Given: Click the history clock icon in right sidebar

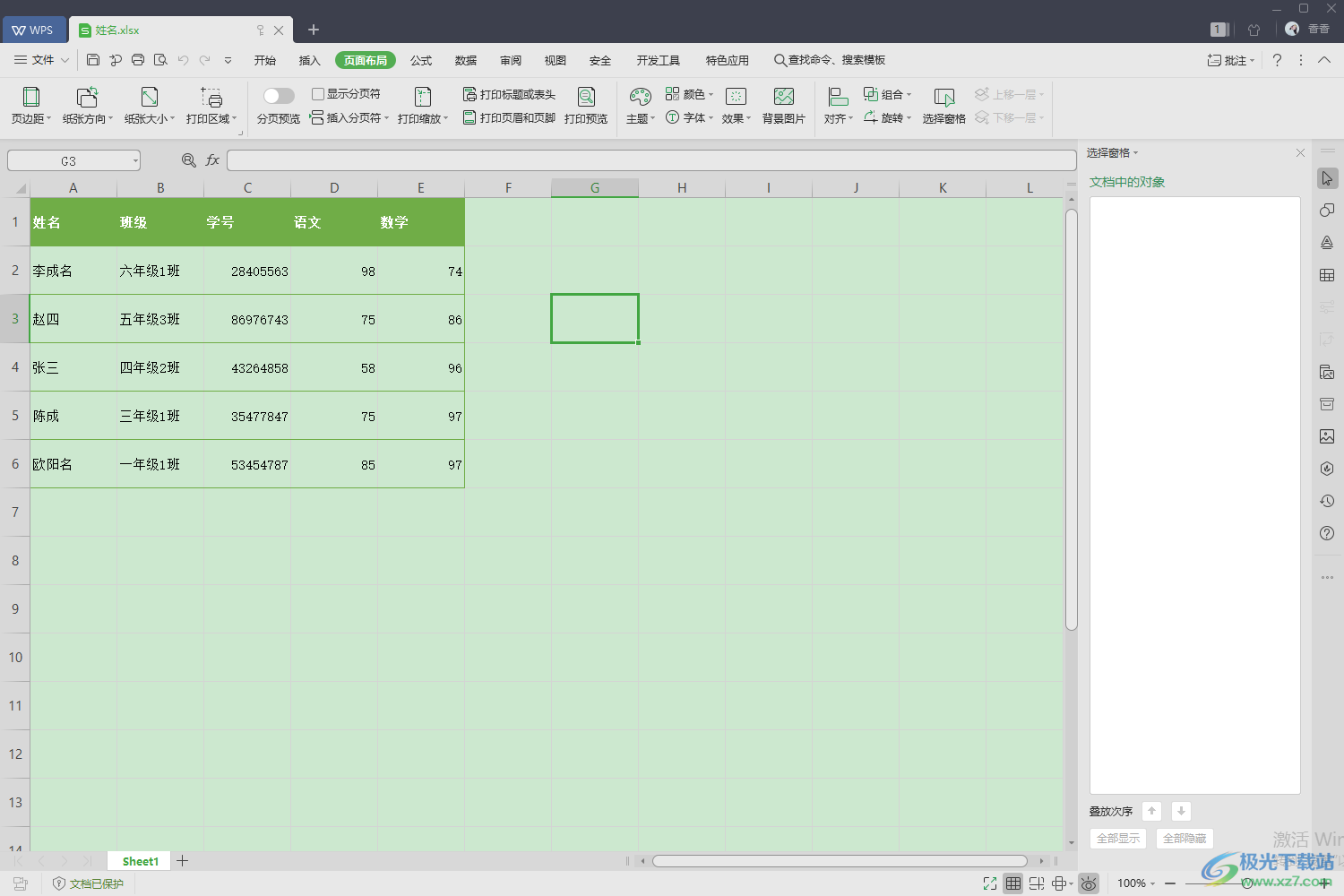Looking at the screenshot, I should [x=1327, y=501].
